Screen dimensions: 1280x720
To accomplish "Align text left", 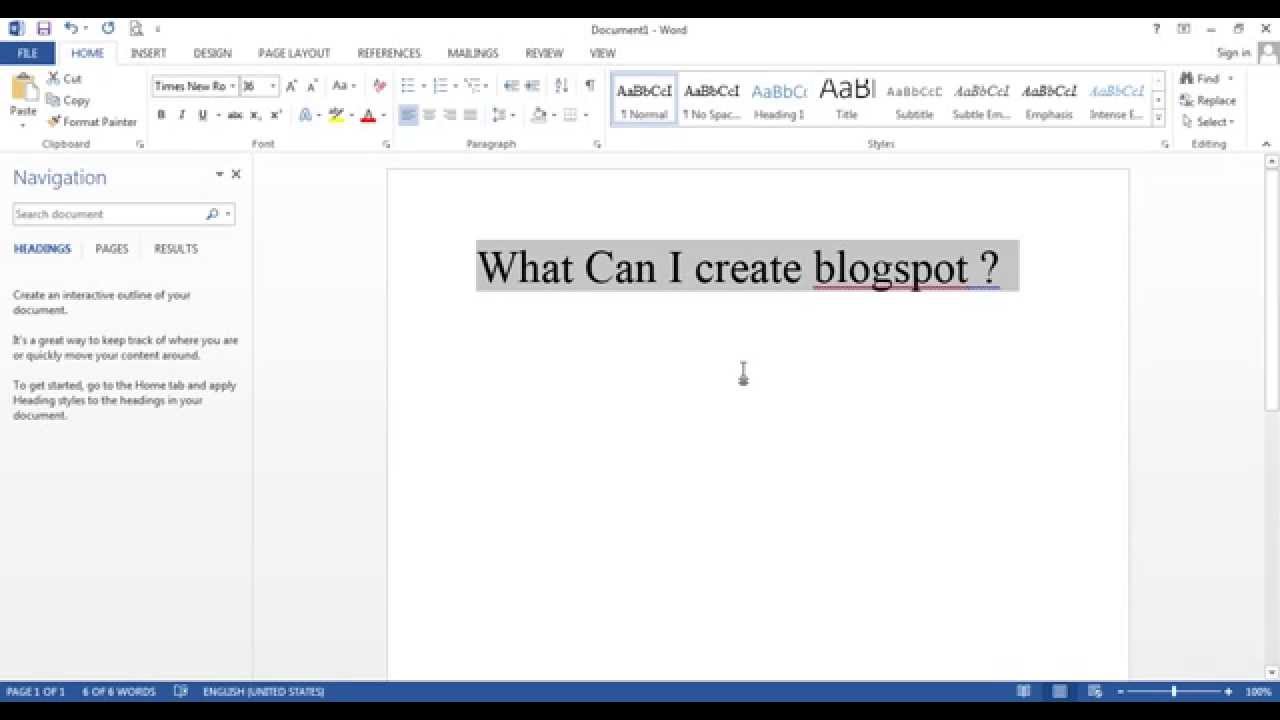I will coord(408,116).
